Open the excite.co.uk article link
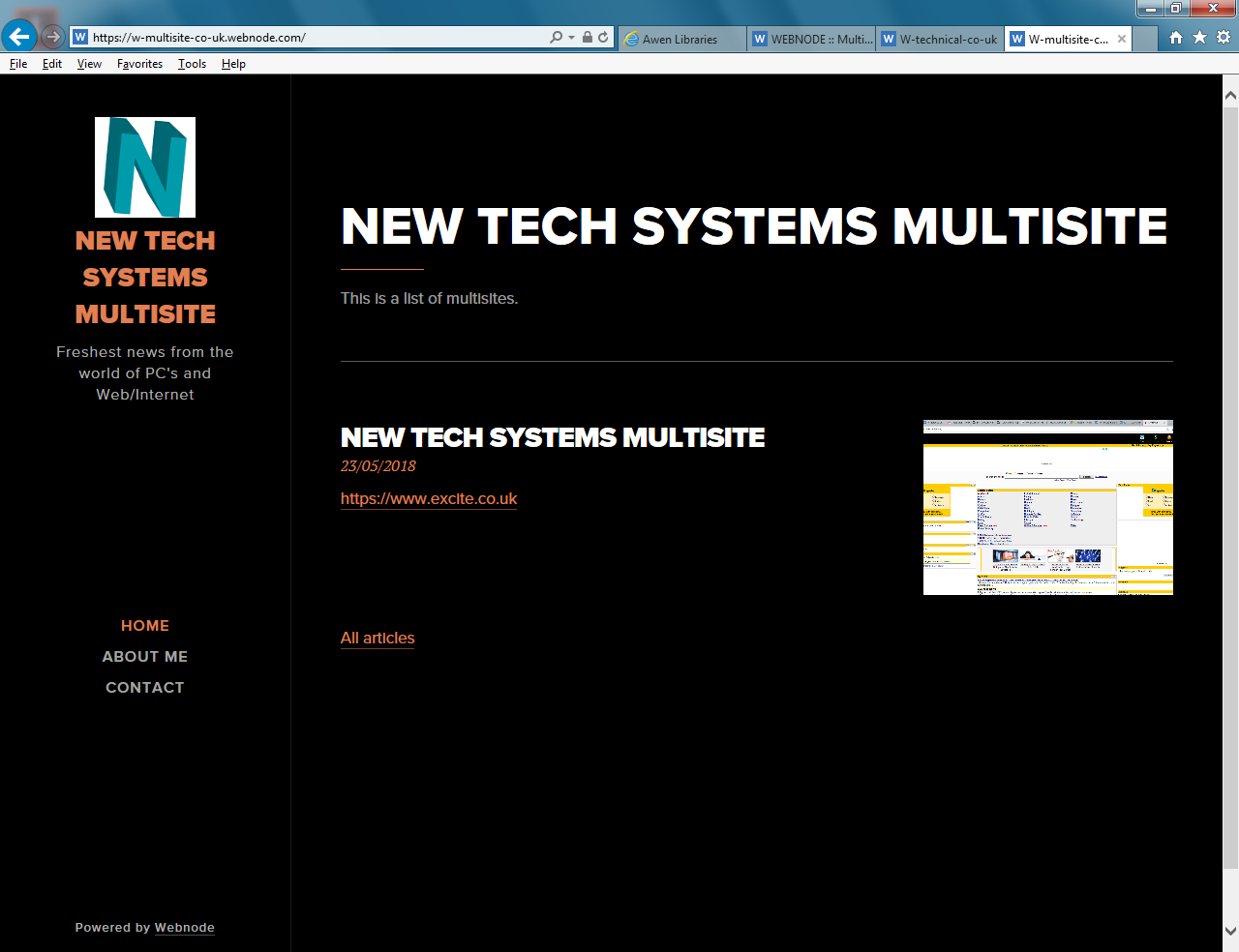The height and width of the screenshot is (952, 1239). pos(429,499)
